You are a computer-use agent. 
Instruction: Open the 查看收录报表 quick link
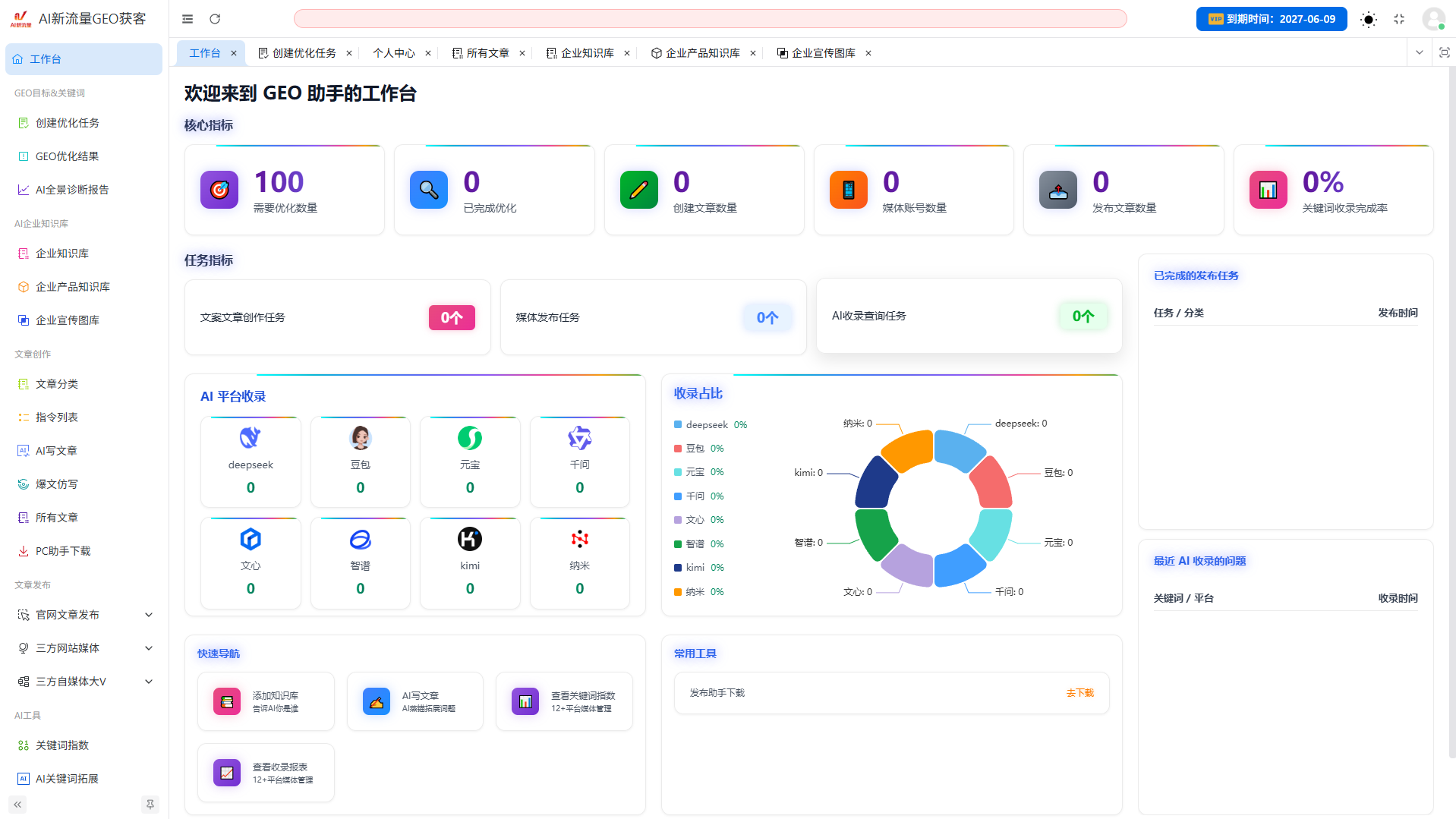(266, 773)
